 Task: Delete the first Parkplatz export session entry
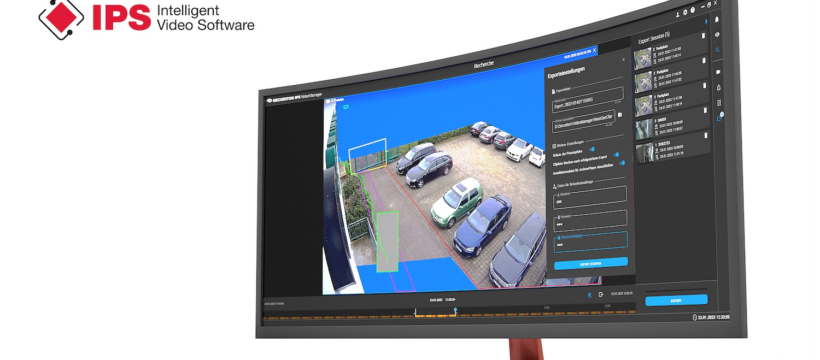[703, 36]
